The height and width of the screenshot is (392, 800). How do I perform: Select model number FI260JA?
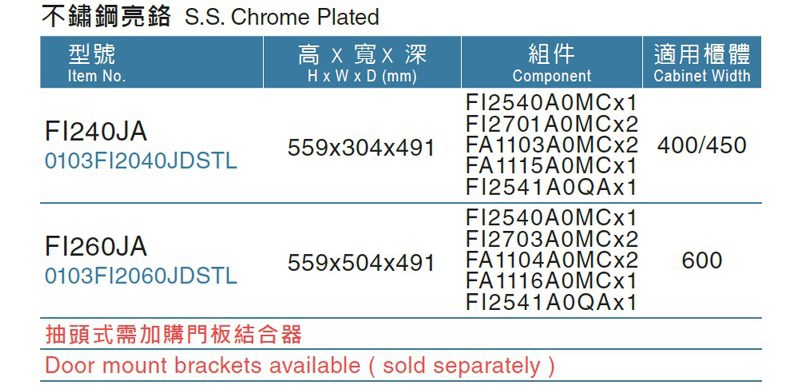point(96,247)
